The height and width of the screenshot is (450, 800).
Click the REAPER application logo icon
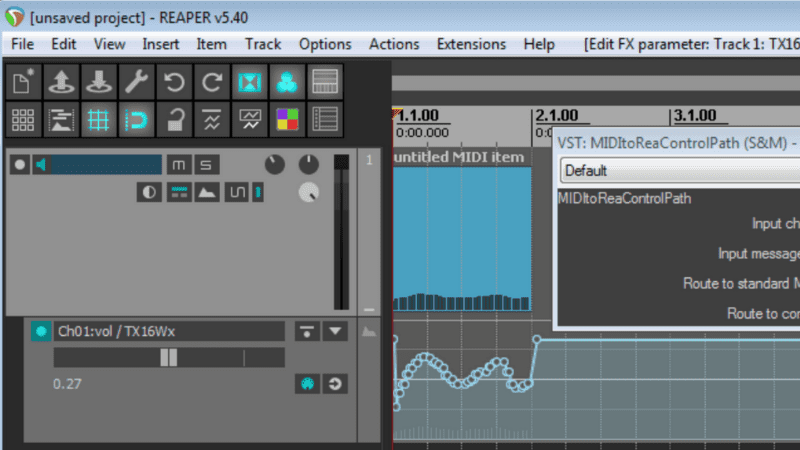(x=15, y=17)
